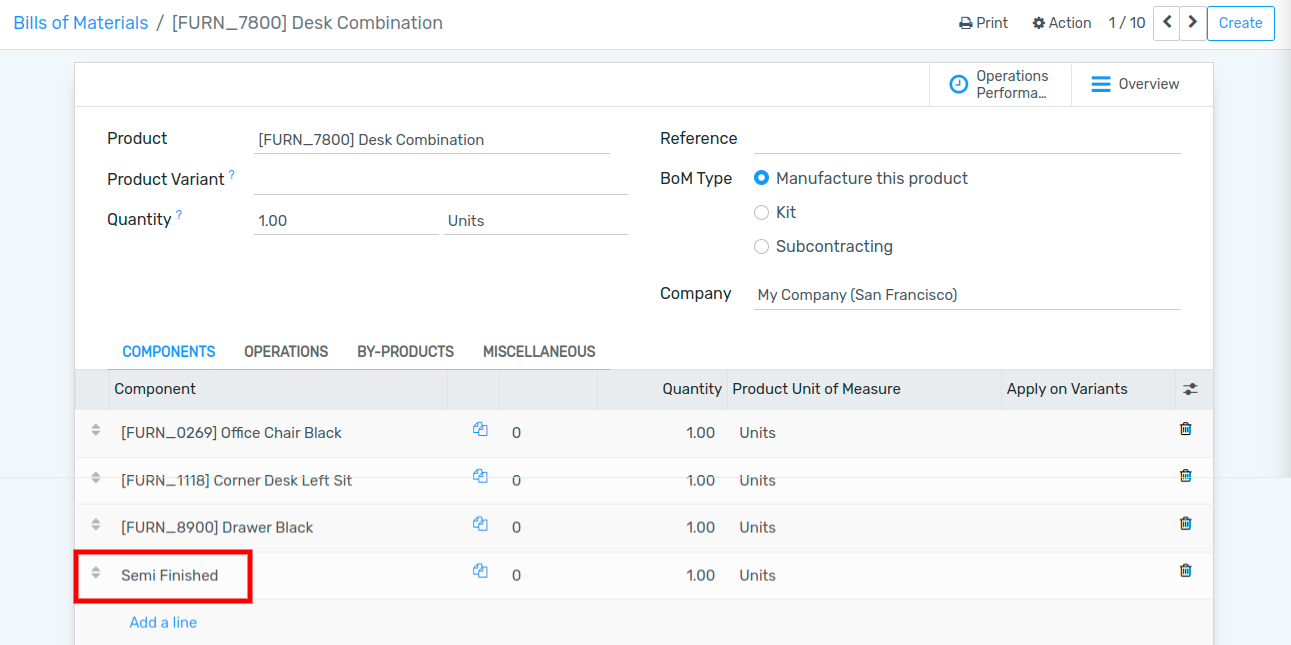
Task: Click the Product Variant field
Action: [441, 180]
